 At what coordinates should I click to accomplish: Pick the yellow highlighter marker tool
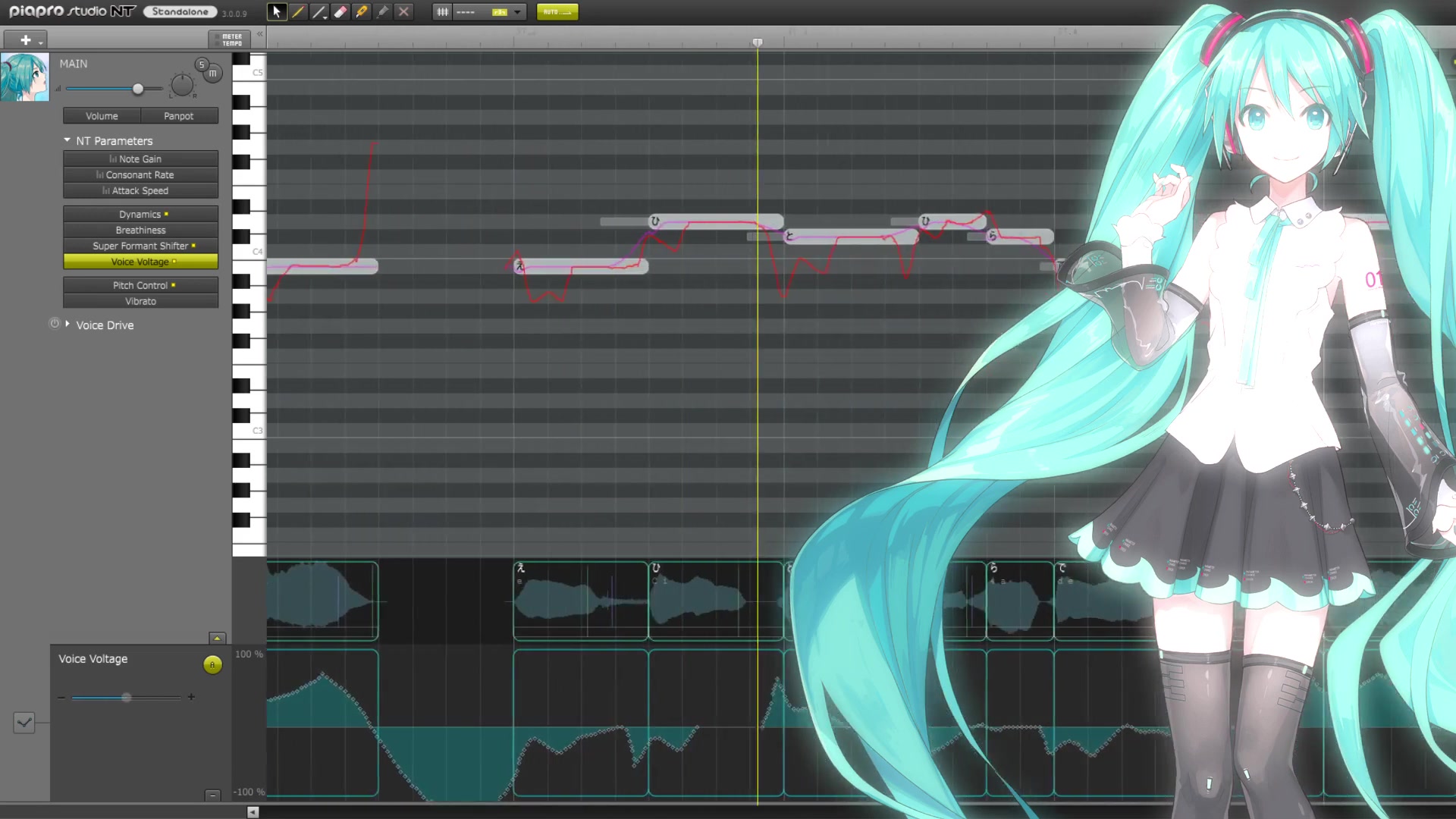click(x=362, y=11)
